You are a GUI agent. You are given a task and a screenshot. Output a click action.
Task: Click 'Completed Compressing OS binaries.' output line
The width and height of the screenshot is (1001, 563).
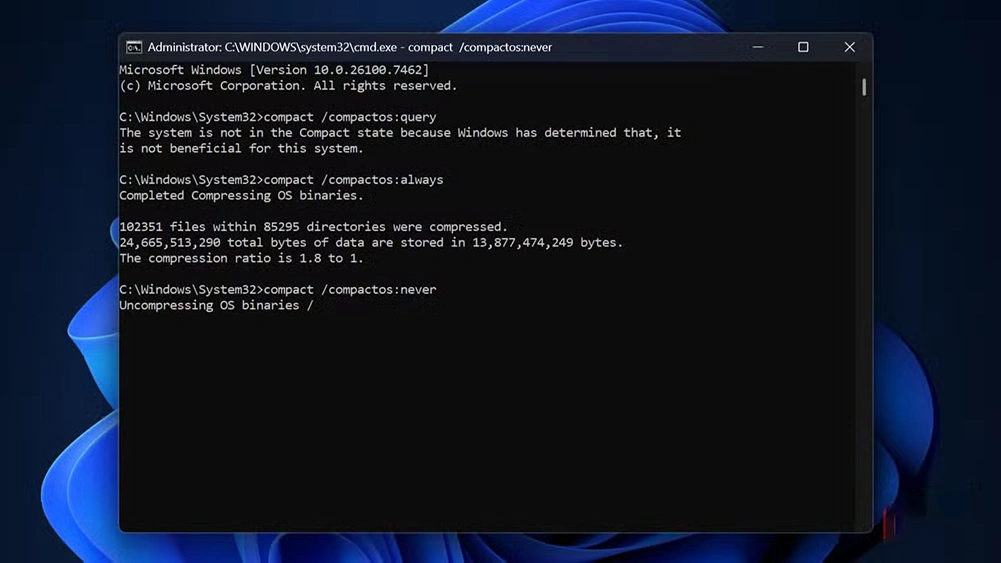pyautogui.click(x=241, y=195)
